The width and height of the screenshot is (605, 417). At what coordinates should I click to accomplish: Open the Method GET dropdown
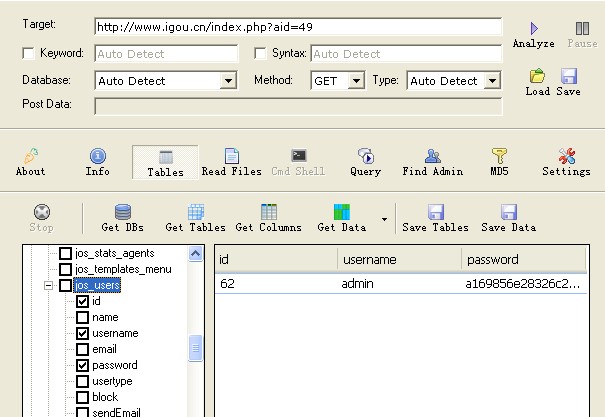pyautogui.click(x=356, y=81)
